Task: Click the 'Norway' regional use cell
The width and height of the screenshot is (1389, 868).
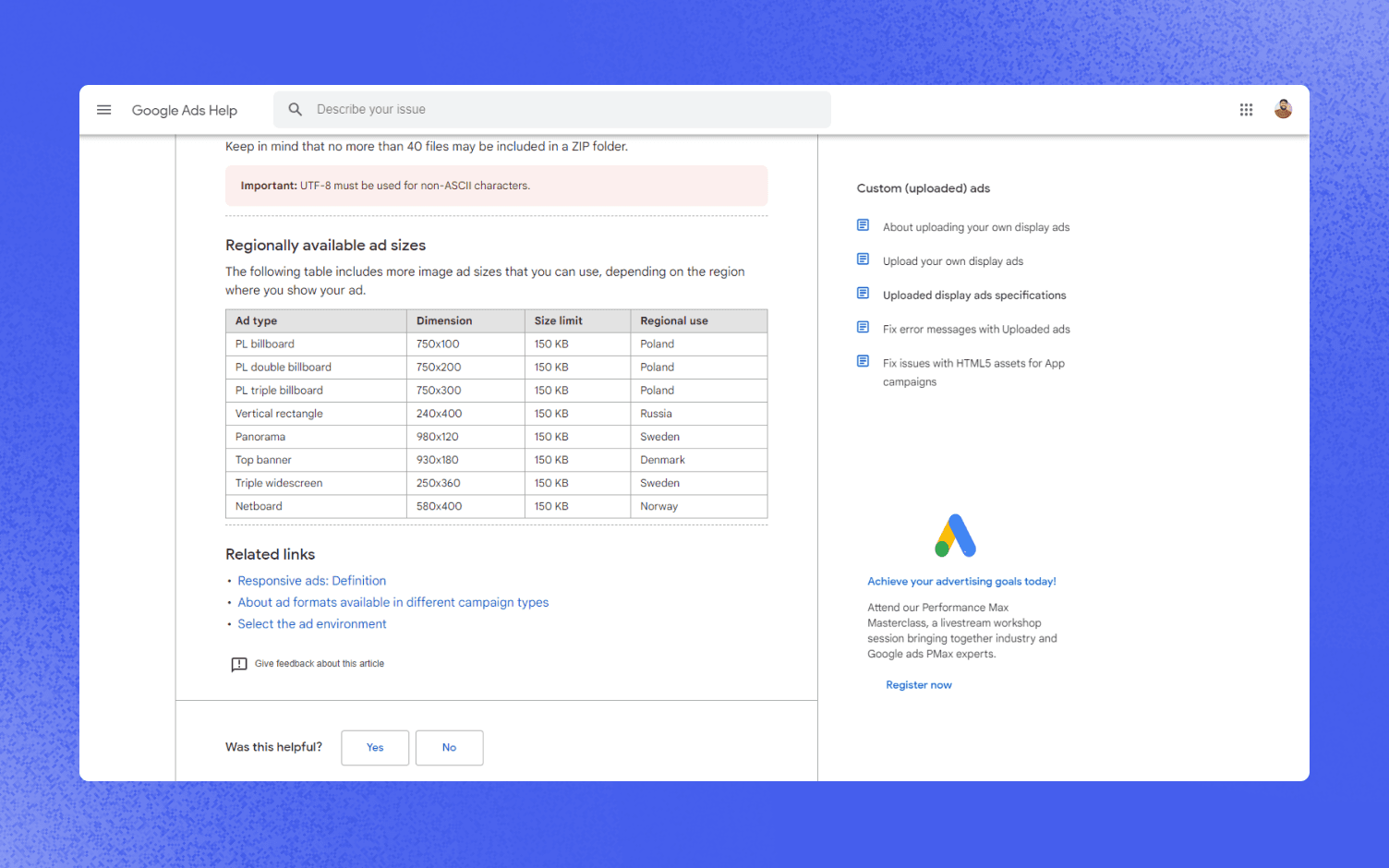Action: pos(699,506)
